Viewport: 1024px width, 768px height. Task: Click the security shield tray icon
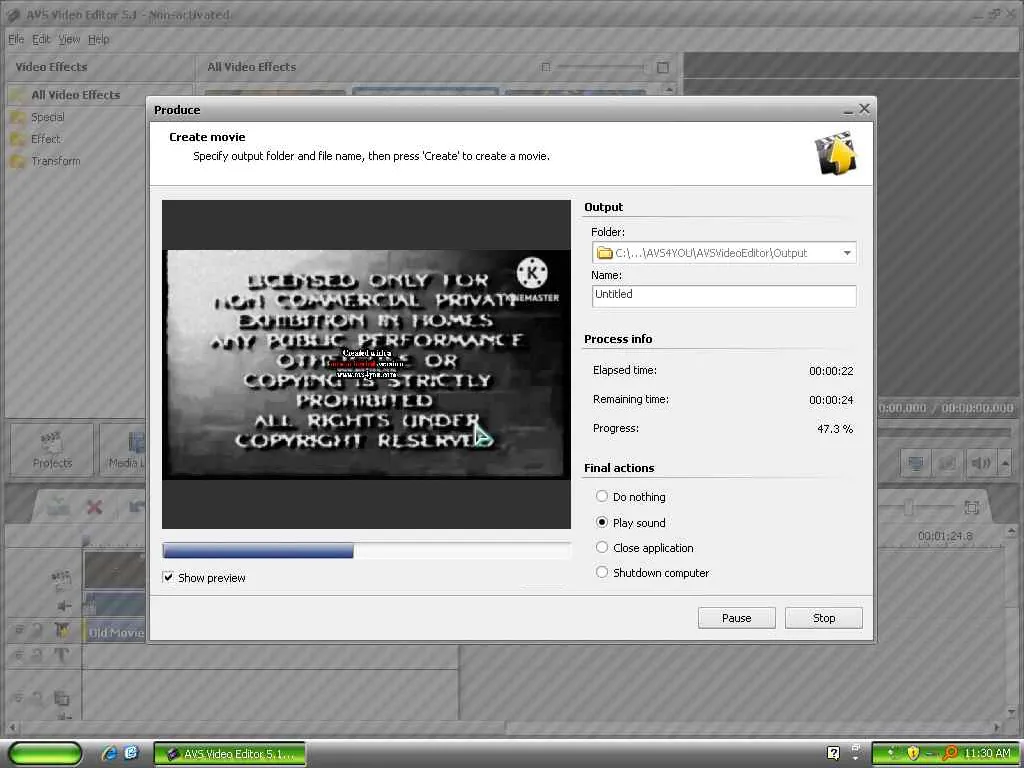[912, 753]
